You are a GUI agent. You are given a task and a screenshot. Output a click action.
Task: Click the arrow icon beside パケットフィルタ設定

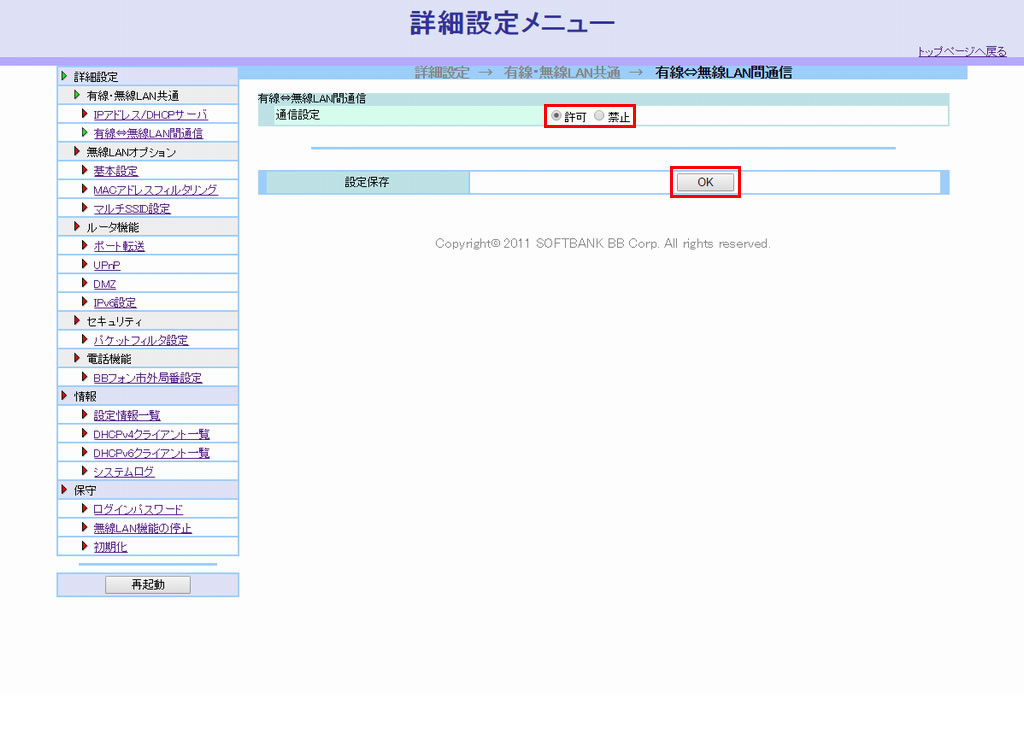[85, 340]
